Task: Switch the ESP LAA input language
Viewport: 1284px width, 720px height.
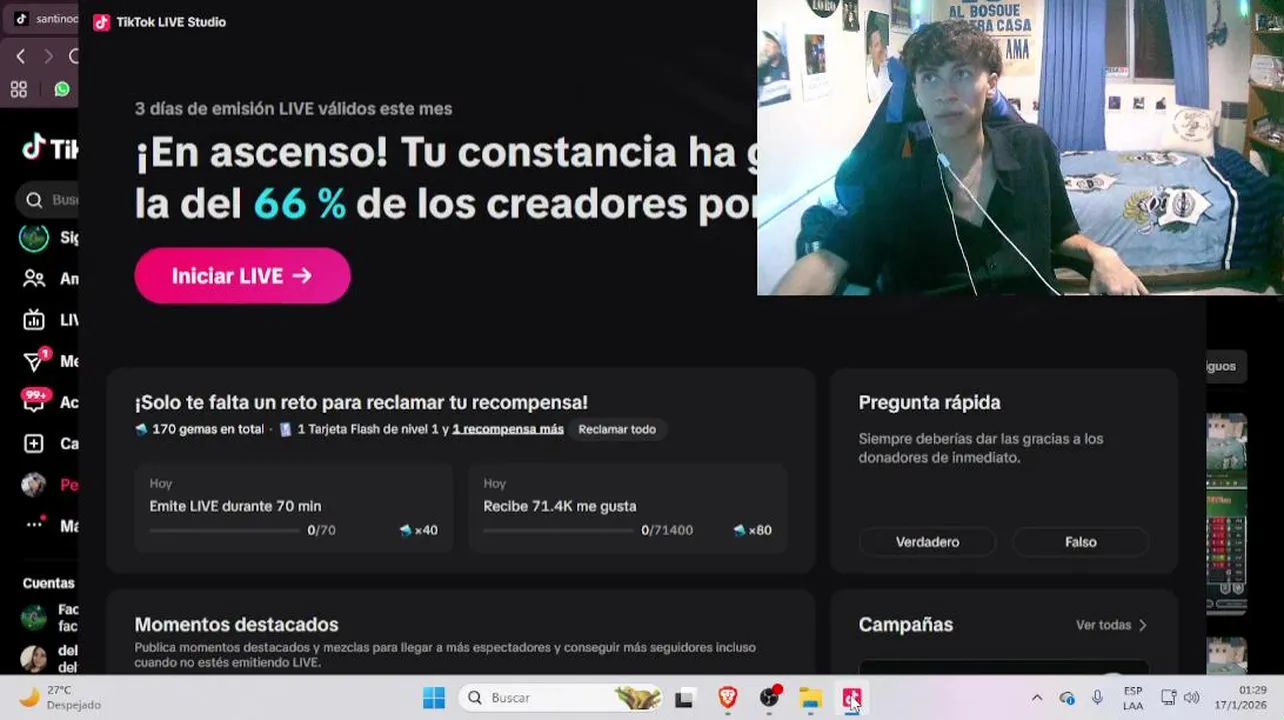Action: 1133,698
